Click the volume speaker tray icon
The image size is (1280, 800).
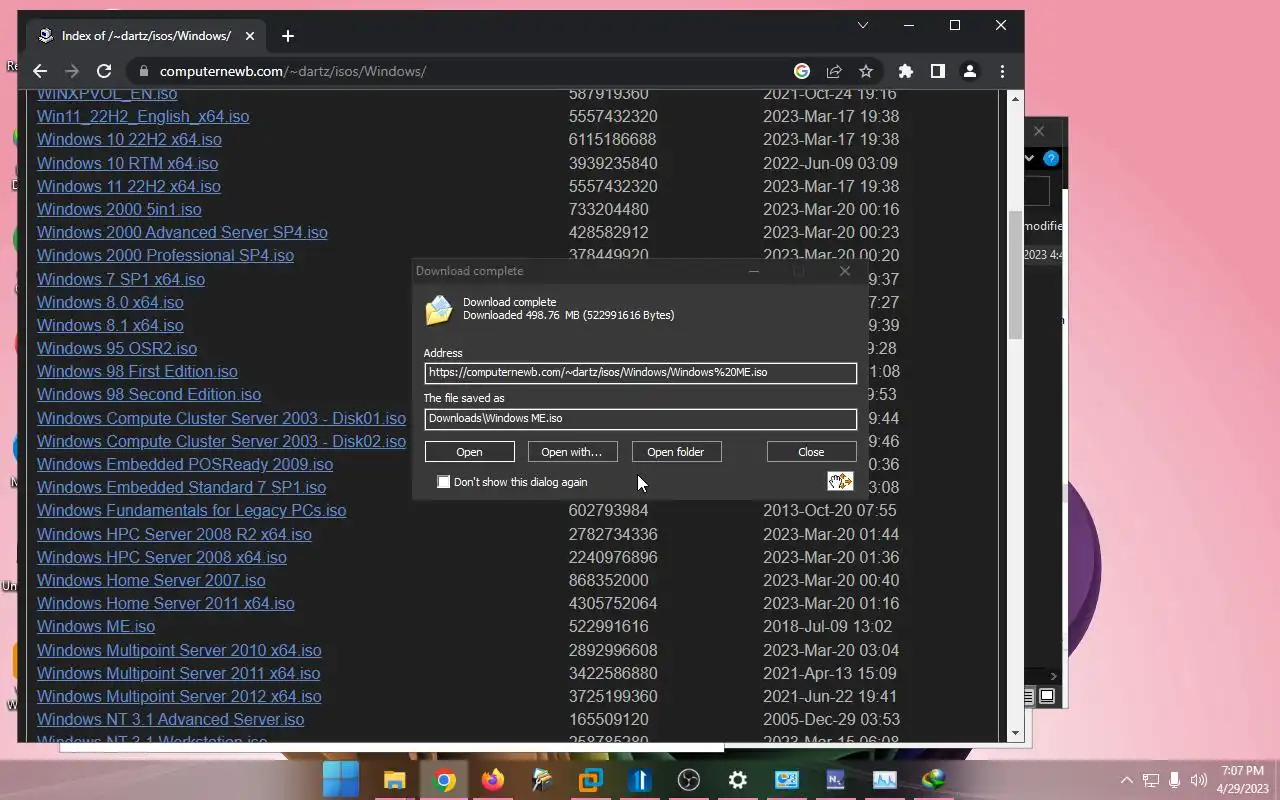pos(1199,780)
